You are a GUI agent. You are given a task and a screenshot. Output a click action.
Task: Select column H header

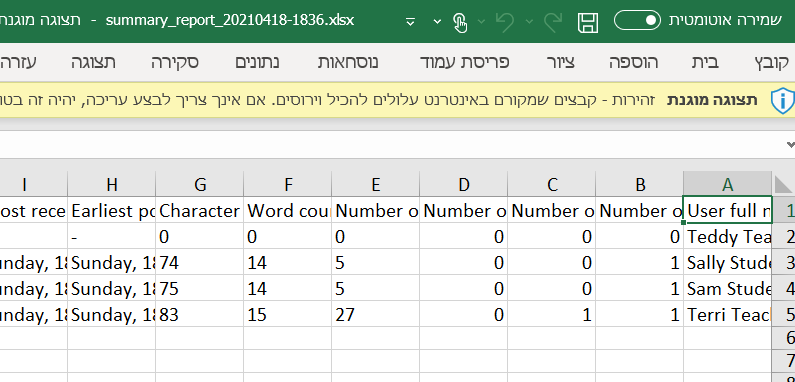tap(112, 184)
